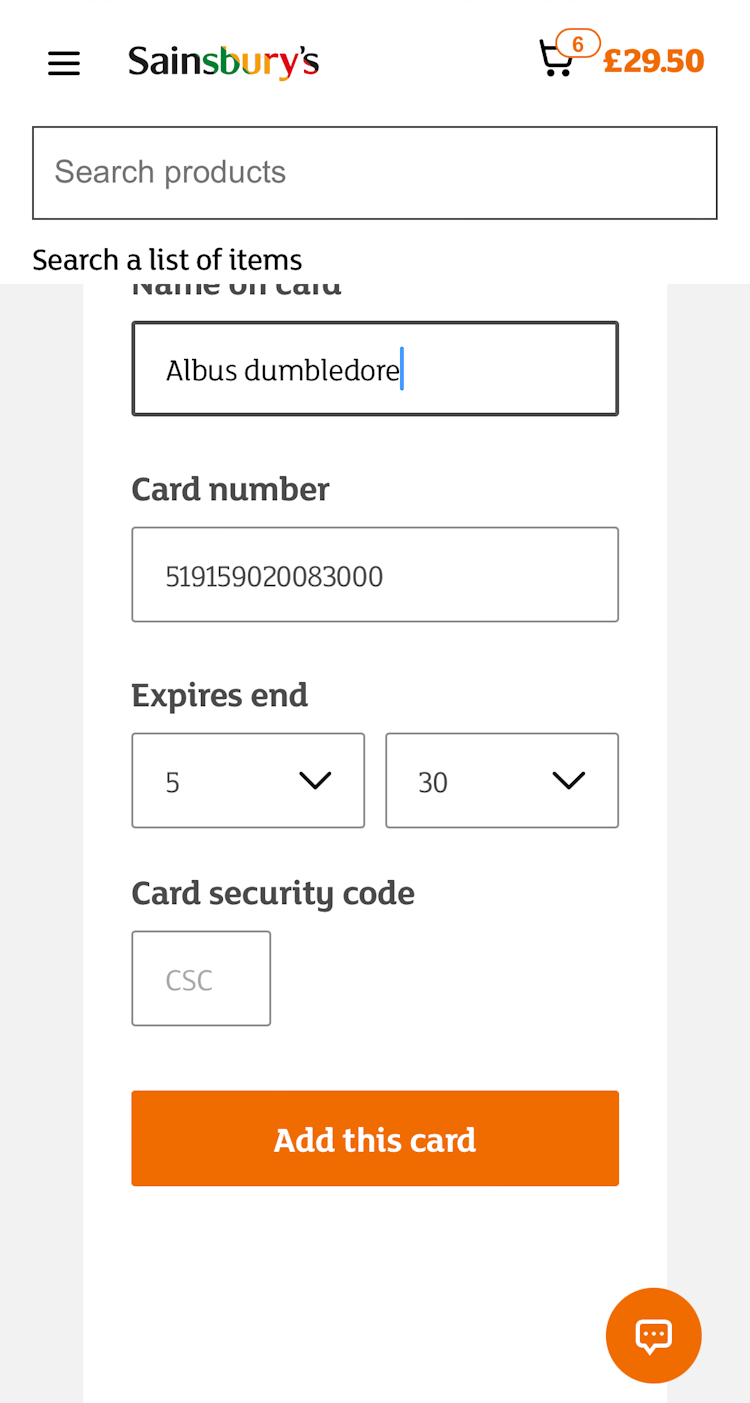Open the shopping trolley icon
750x1403 pixels.
pyautogui.click(x=554, y=60)
